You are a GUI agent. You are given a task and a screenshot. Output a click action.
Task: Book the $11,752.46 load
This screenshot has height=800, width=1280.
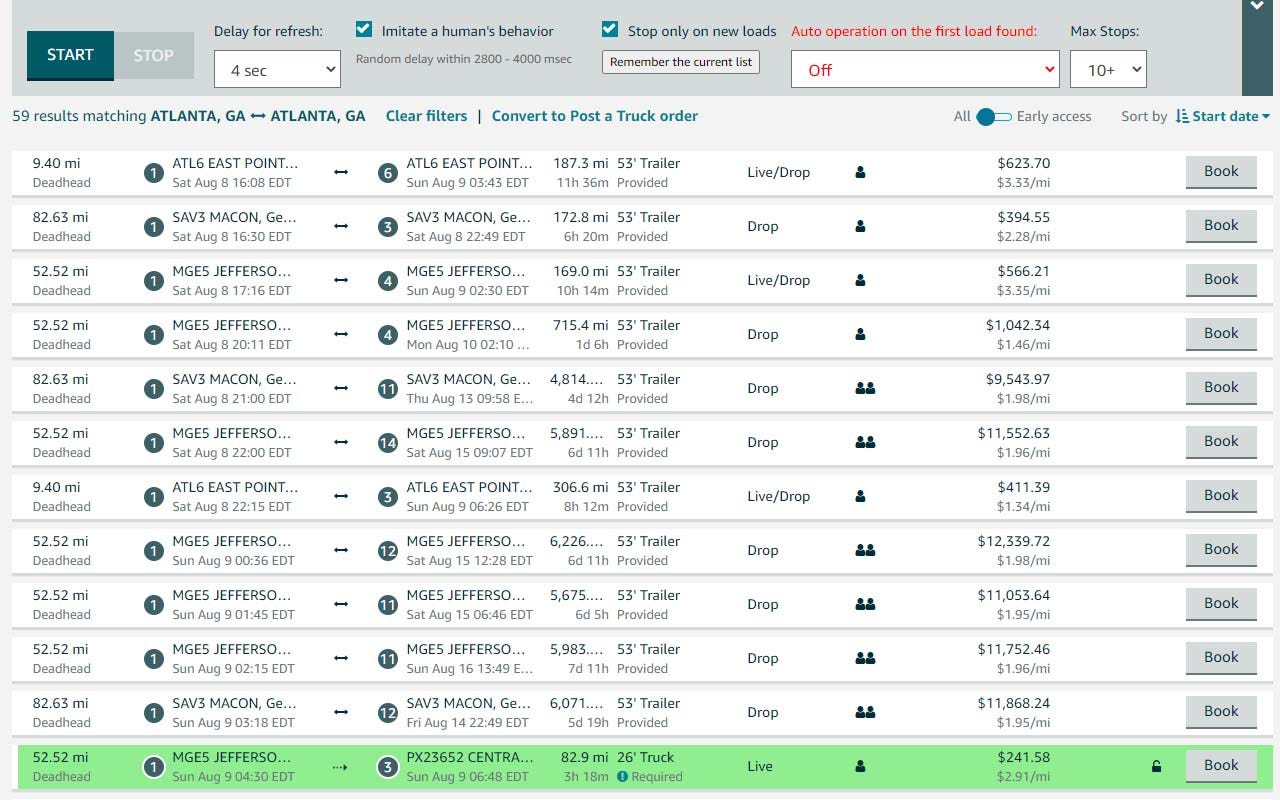[1221, 658]
